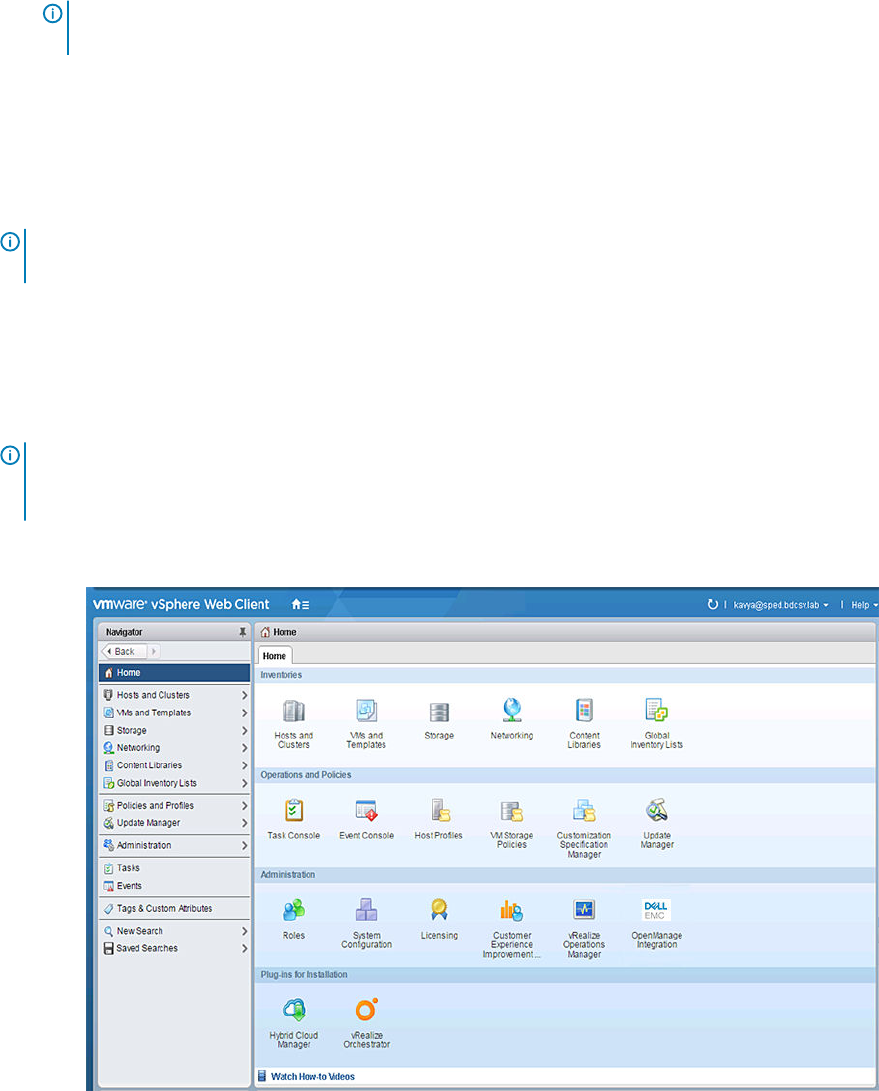The image size is (879, 1091).
Task: Expand the Networking navigator arrow
Action: (244, 748)
